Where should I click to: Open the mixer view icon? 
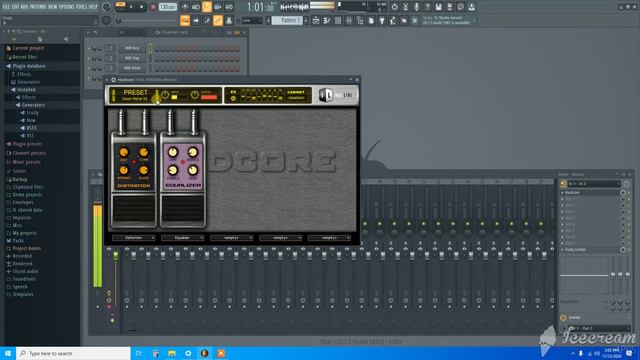349,20
